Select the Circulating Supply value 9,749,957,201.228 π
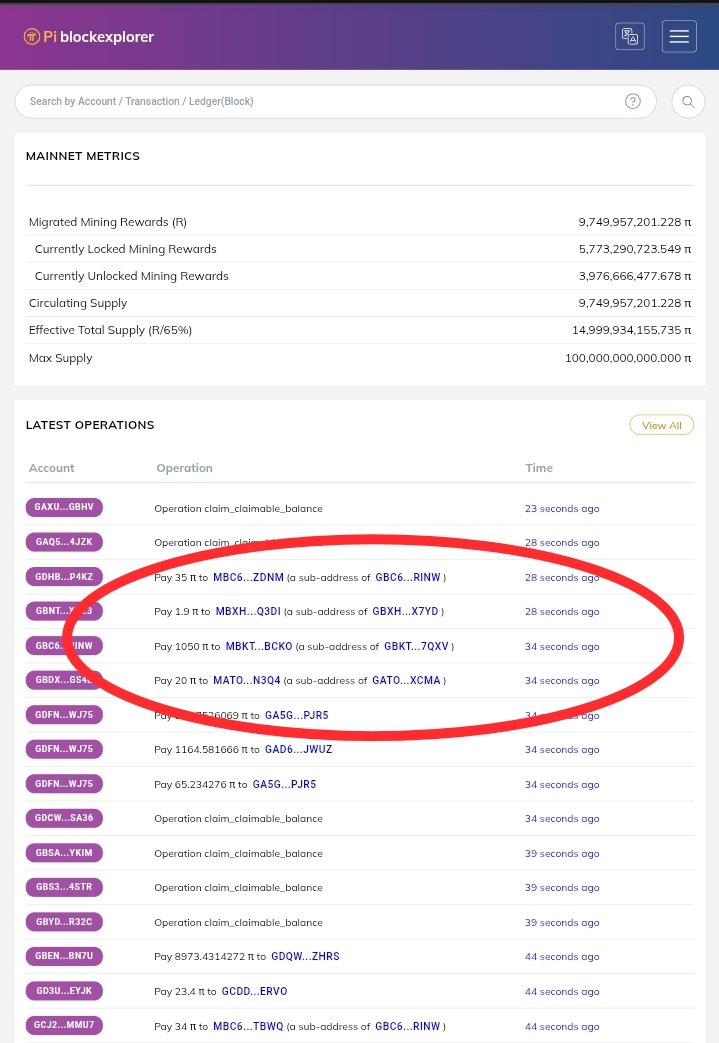The width and height of the screenshot is (719, 1043). pyautogui.click(x=635, y=303)
